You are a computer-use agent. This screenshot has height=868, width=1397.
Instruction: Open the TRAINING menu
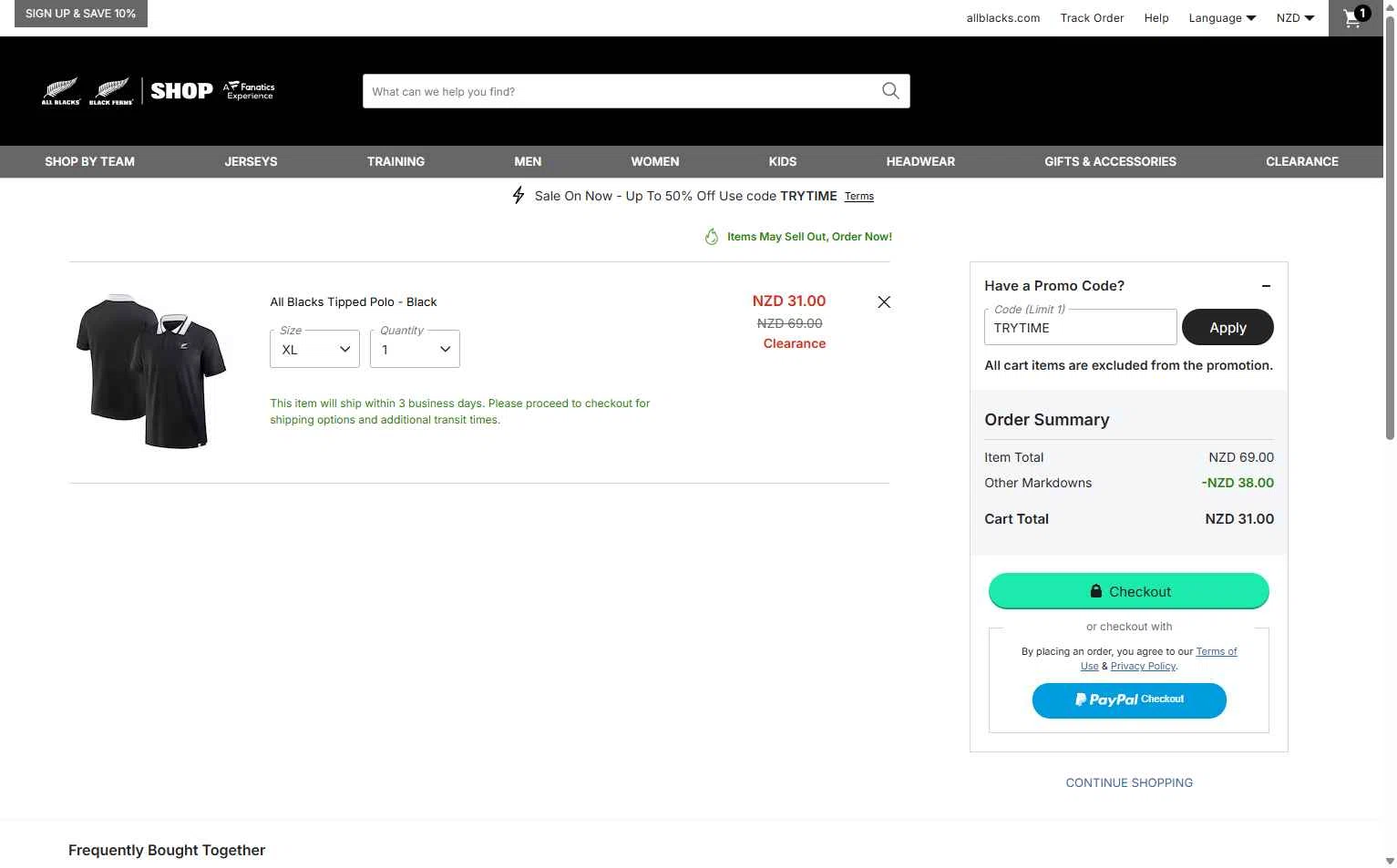(x=395, y=161)
